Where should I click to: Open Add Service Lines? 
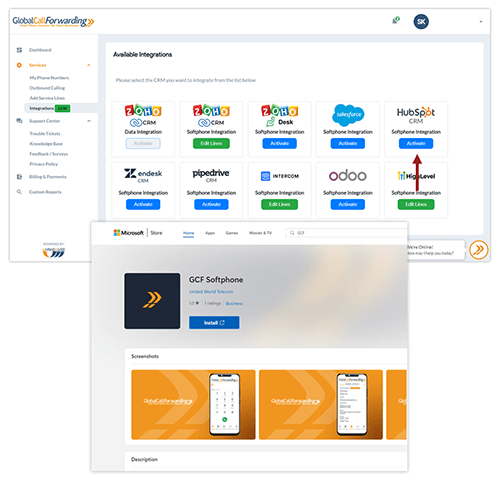[47, 98]
